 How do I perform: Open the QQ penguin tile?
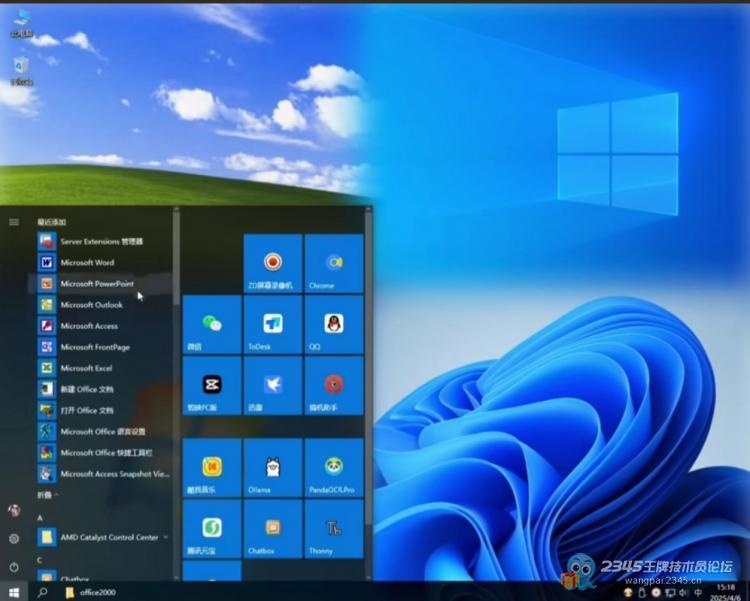point(334,324)
